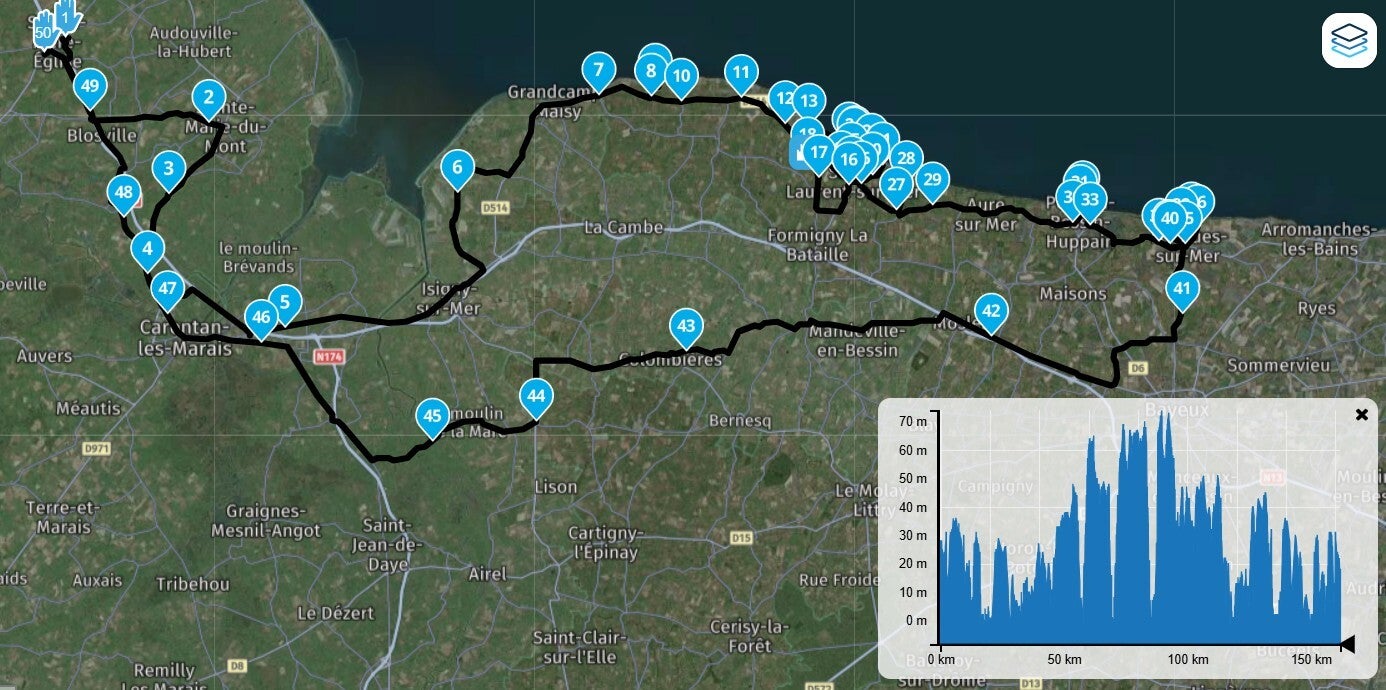1386x690 pixels.
Task: Click the square POI icon beside marker 17
Action: (x=797, y=154)
